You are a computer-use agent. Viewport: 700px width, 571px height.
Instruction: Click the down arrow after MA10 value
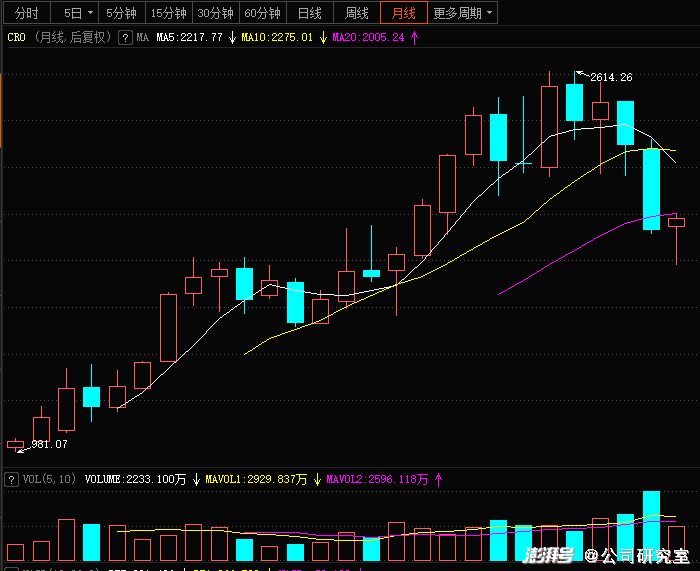323,38
